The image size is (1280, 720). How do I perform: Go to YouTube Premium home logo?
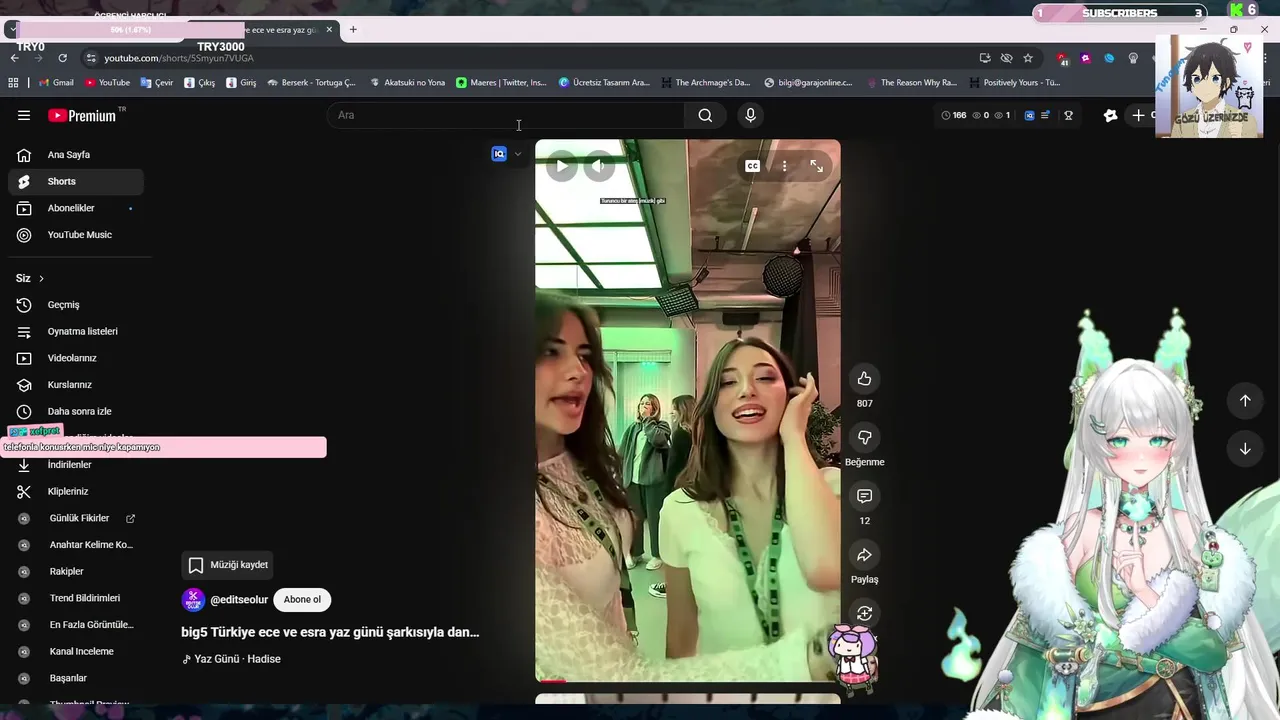(x=82, y=116)
